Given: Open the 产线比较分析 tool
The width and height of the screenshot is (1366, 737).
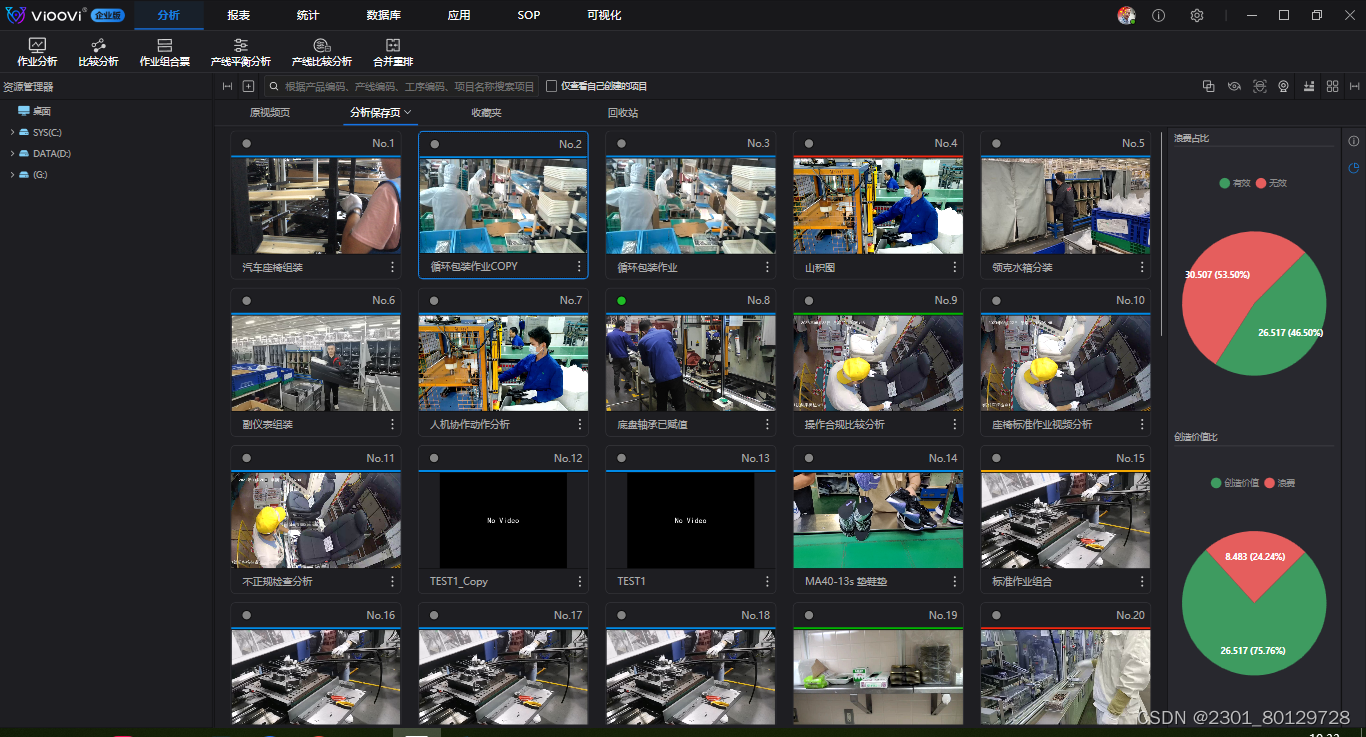Looking at the screenshot, I should click(x=321, y=52).
